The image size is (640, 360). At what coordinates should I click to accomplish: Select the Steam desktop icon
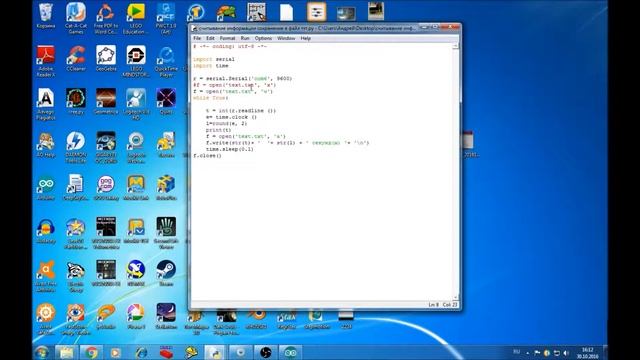pos(166,273)
